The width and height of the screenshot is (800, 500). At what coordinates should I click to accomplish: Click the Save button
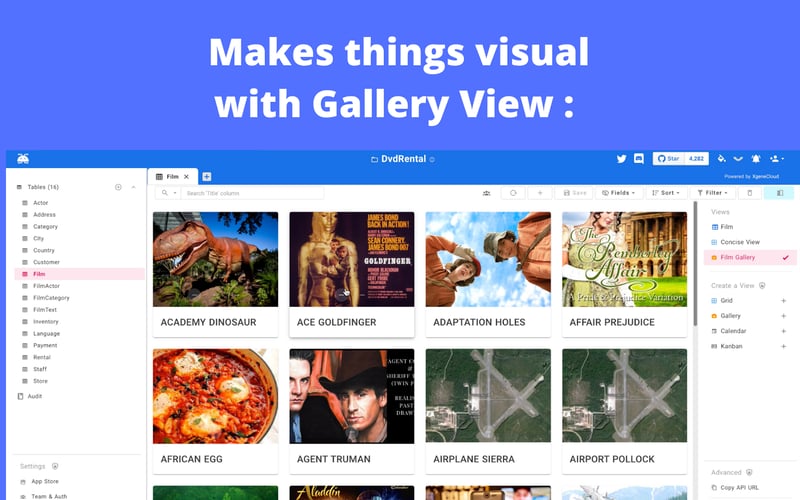point(574,193)
